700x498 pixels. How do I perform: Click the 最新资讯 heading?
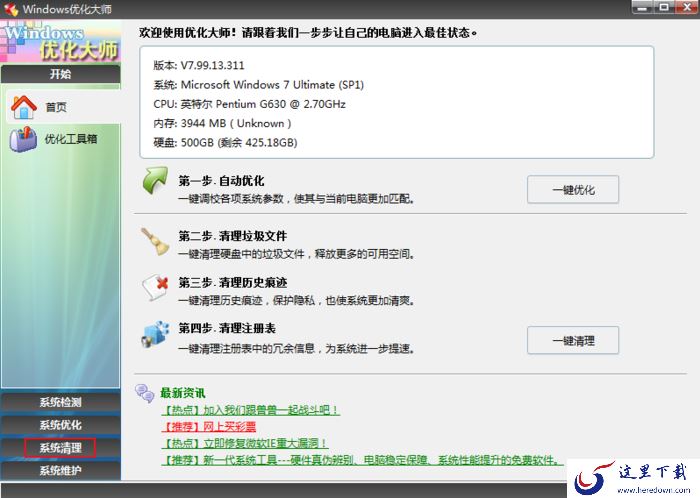pyautogui.click(x=183, y=393)
